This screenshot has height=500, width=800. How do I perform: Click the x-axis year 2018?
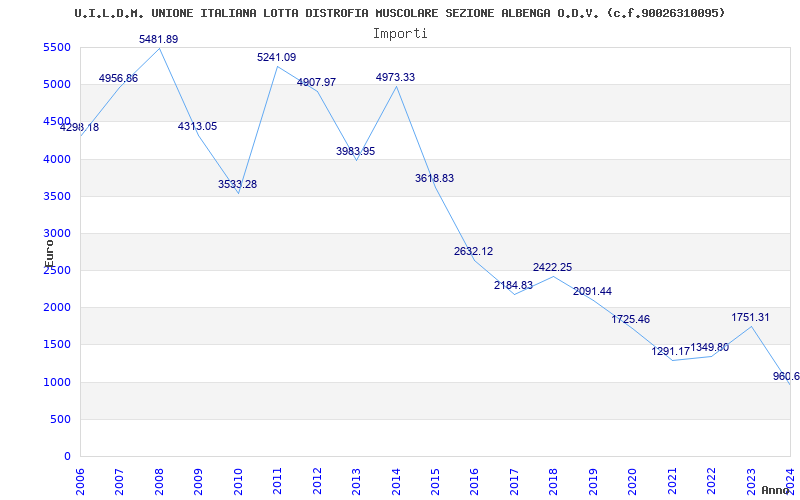tap(554, 481)
